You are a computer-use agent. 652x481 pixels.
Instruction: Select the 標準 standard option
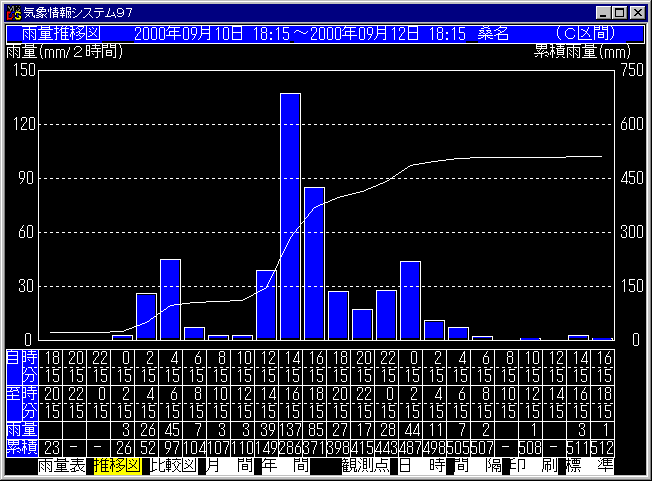(x=592, y=466)
